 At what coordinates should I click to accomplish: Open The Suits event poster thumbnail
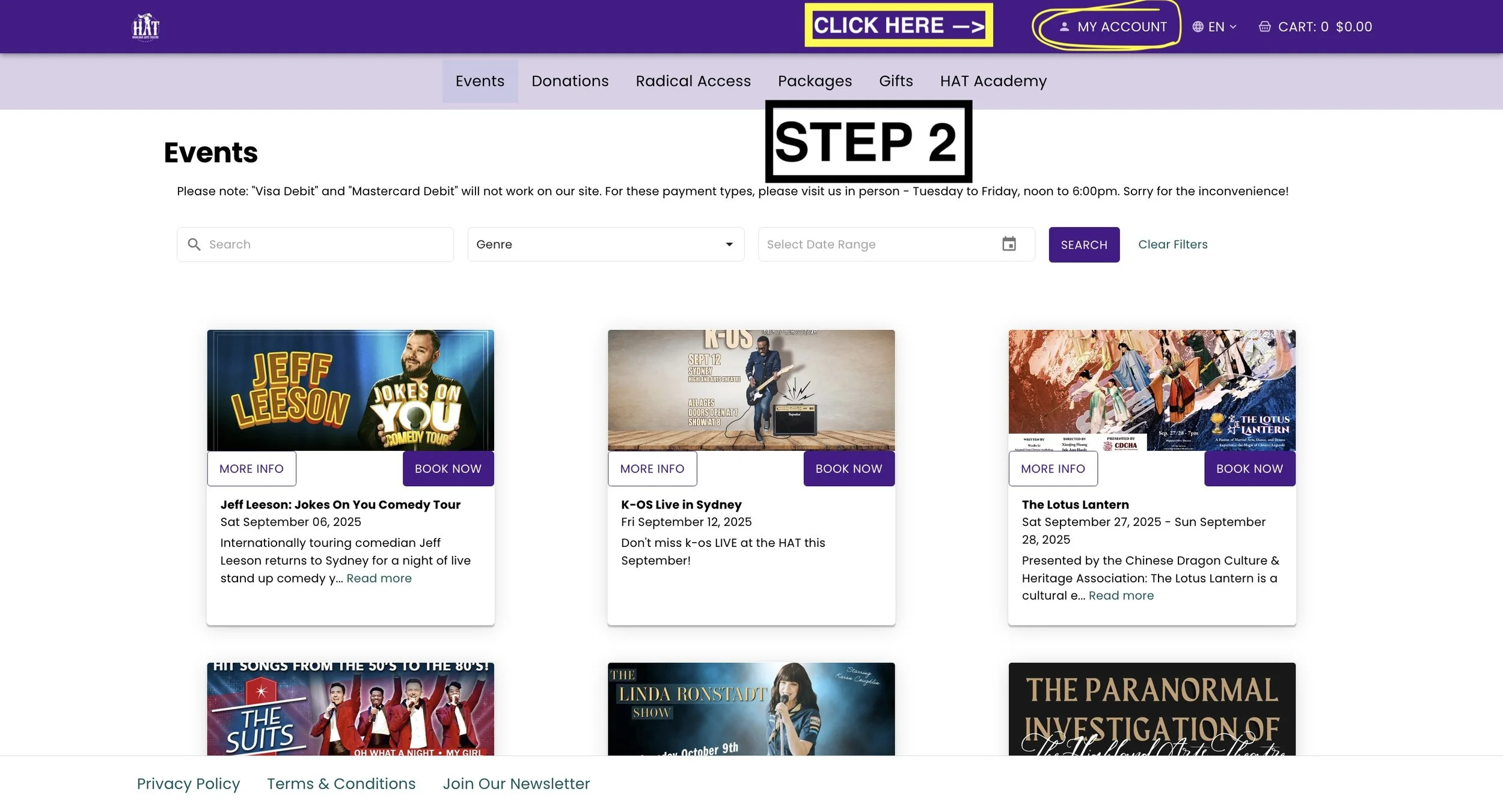[x=350, y=709]
